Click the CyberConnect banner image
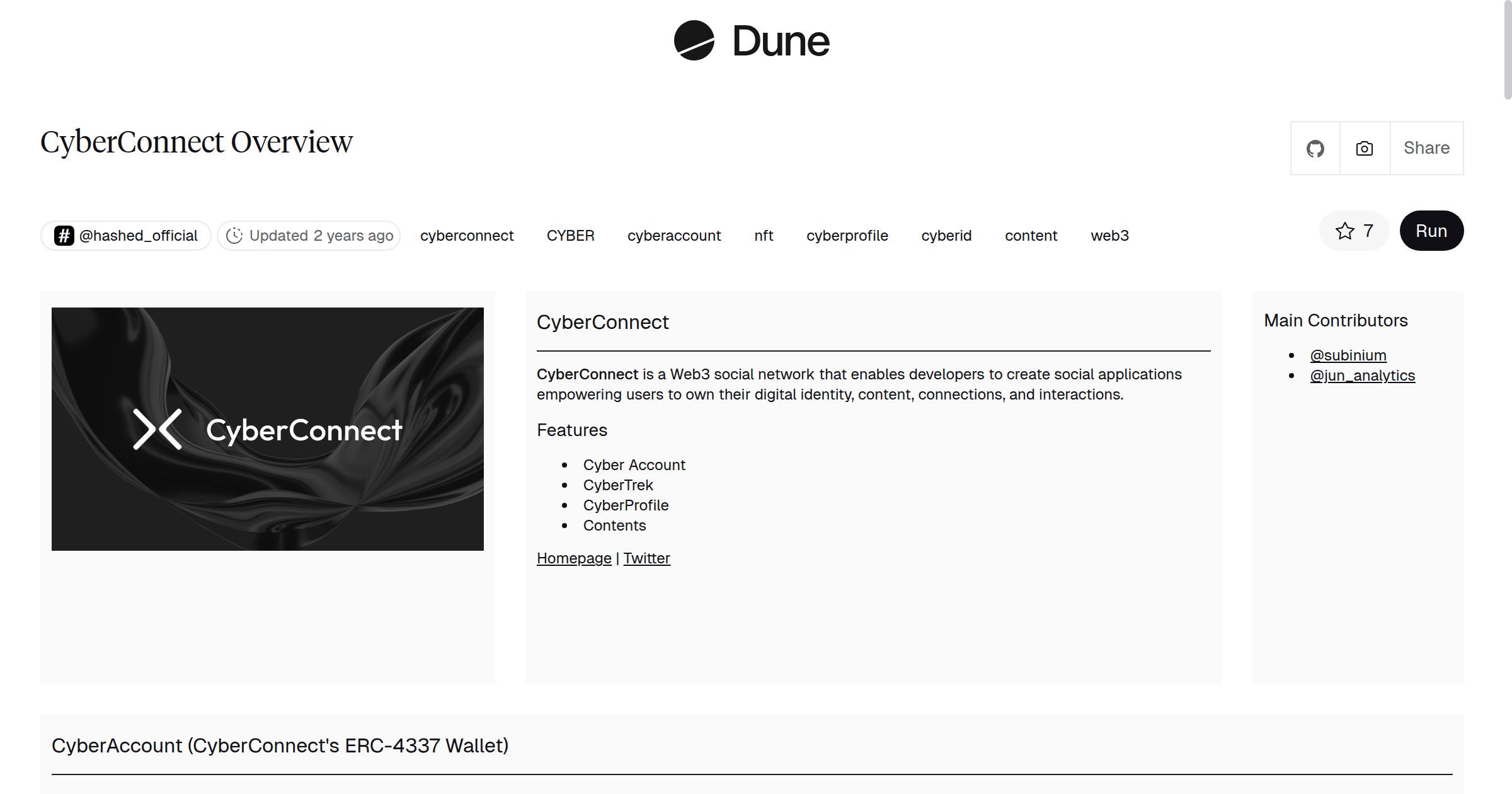The image size is (1512, 794). (268, 429)
